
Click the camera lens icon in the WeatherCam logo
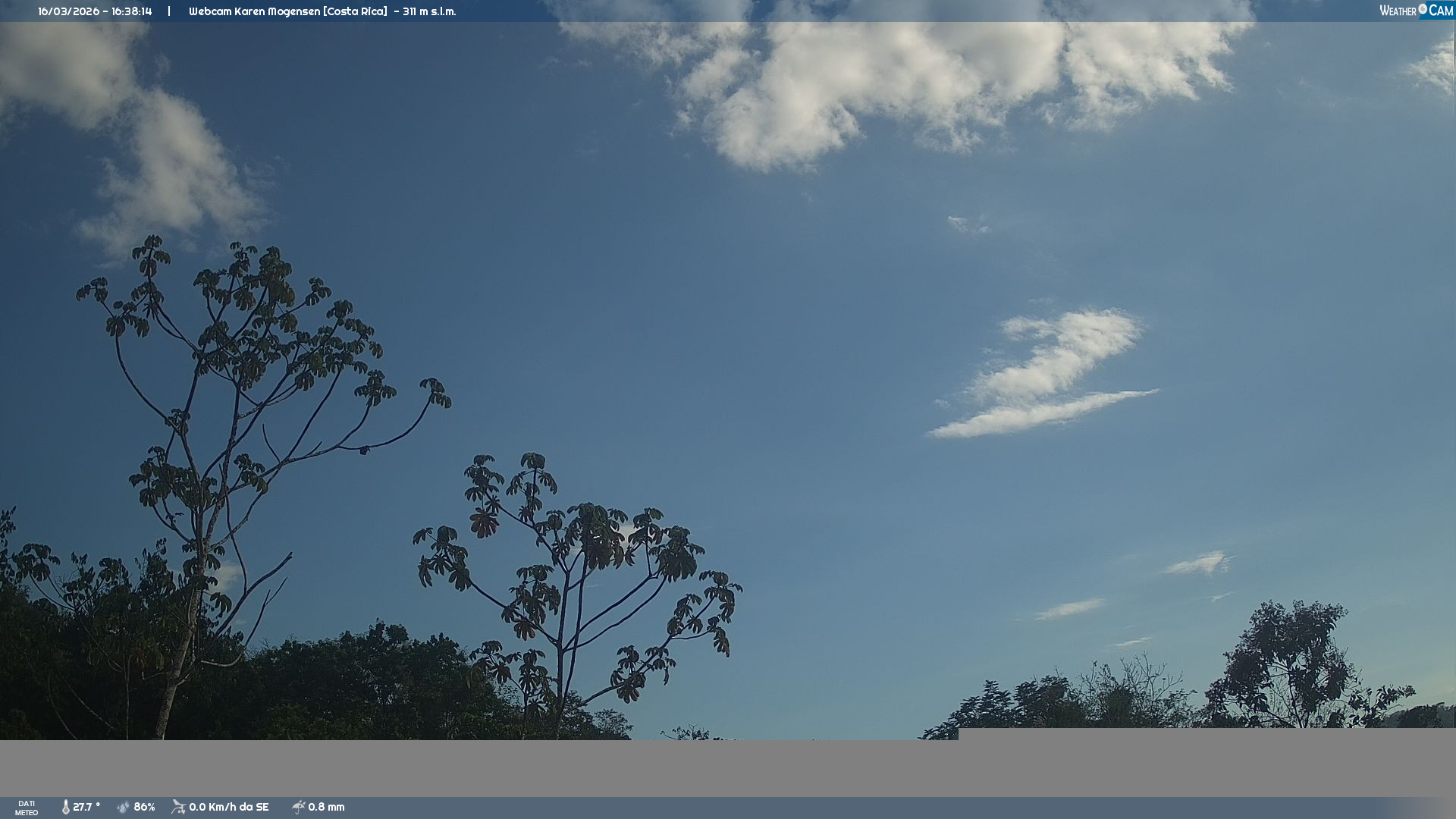click(1423, 9)
